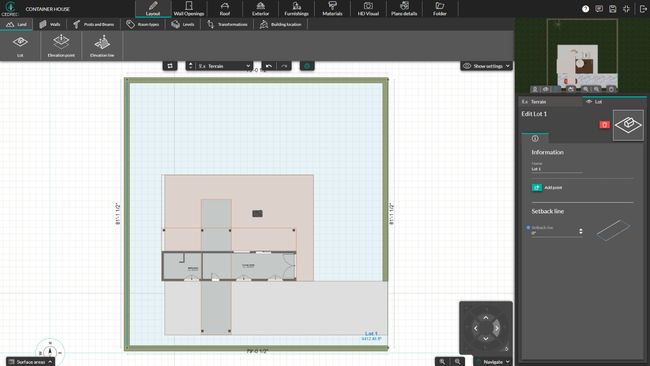
Task: Pan the plan view left
Action: [475, 328]
